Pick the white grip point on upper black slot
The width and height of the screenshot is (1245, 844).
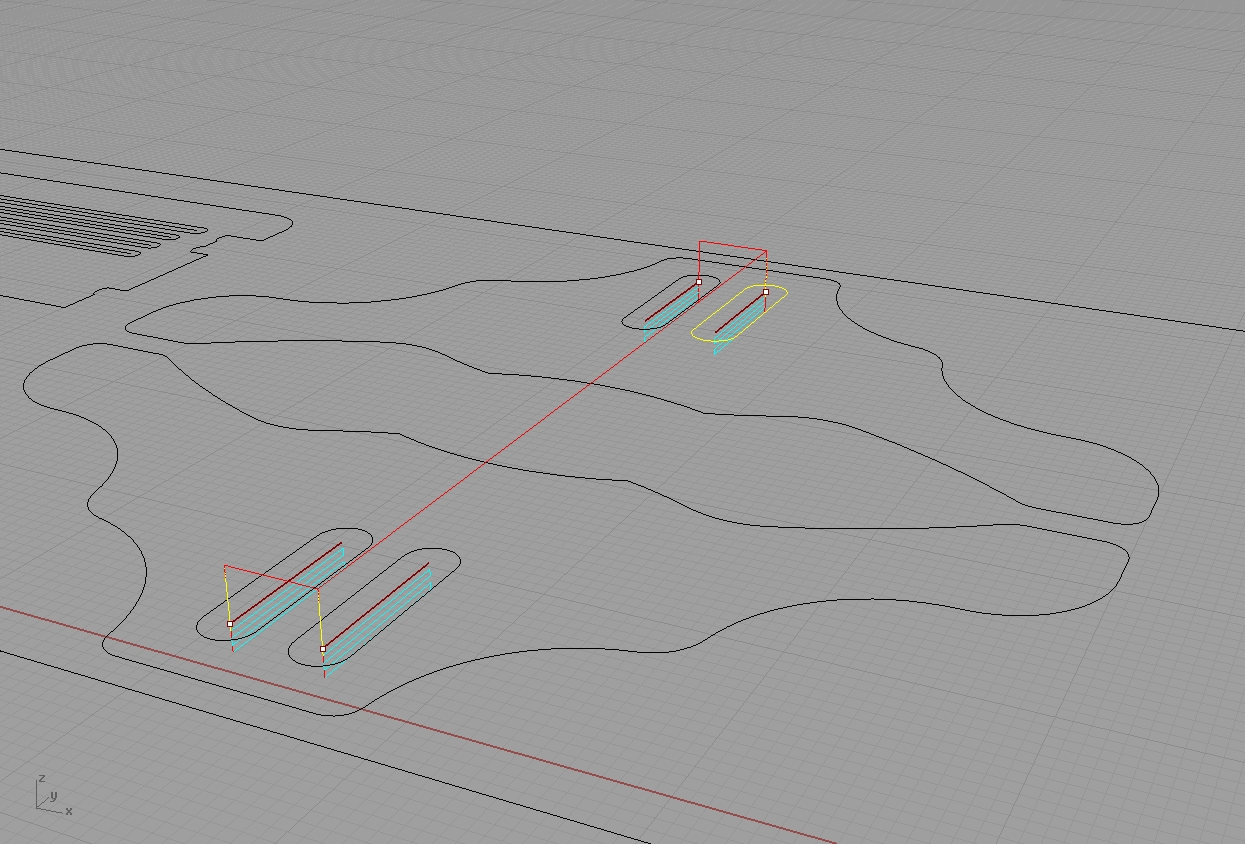[x=699, y=282]
